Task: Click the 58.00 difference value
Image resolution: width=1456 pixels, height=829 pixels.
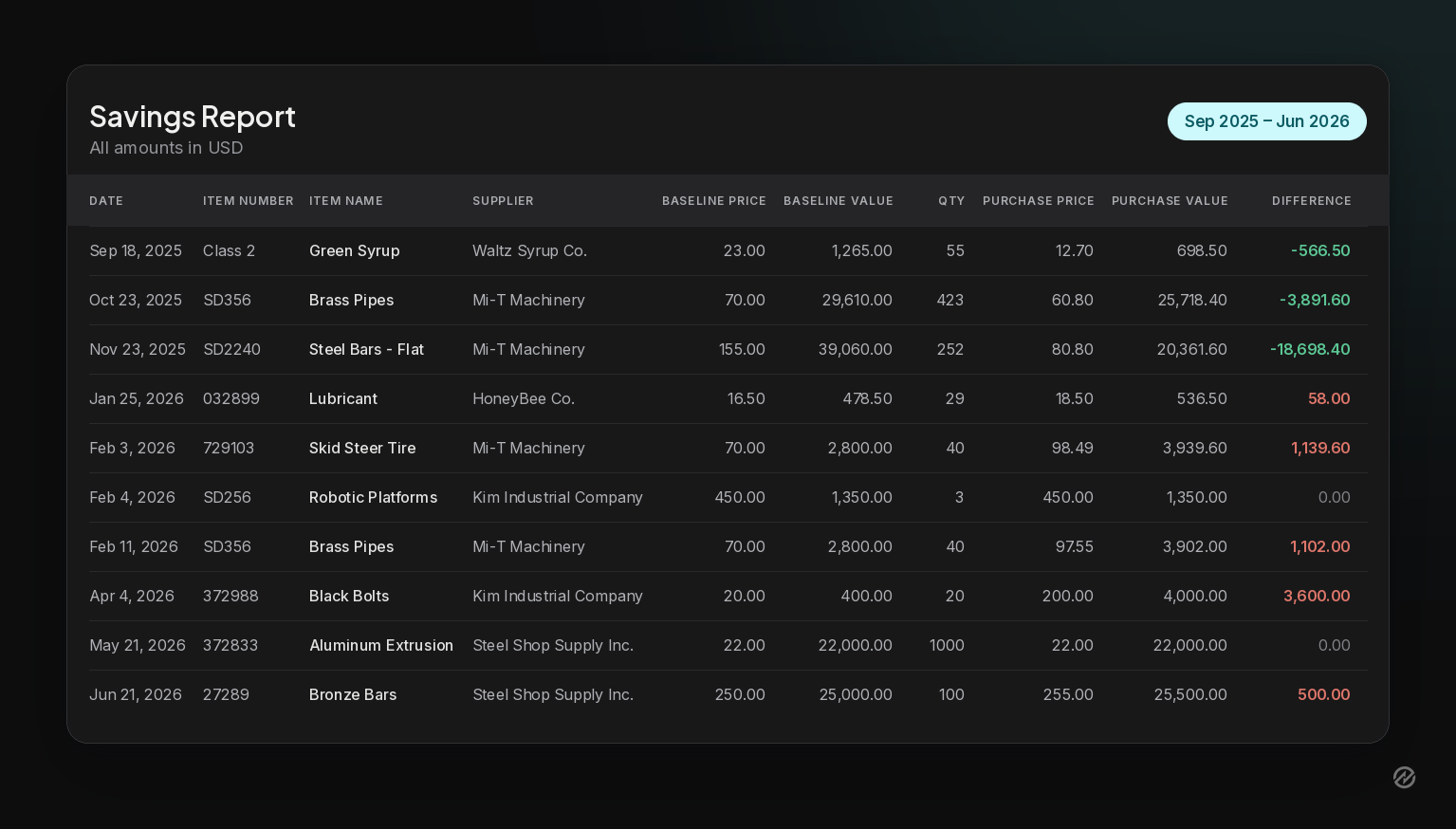Action: pyautogui.click(x=1329, y=398)
